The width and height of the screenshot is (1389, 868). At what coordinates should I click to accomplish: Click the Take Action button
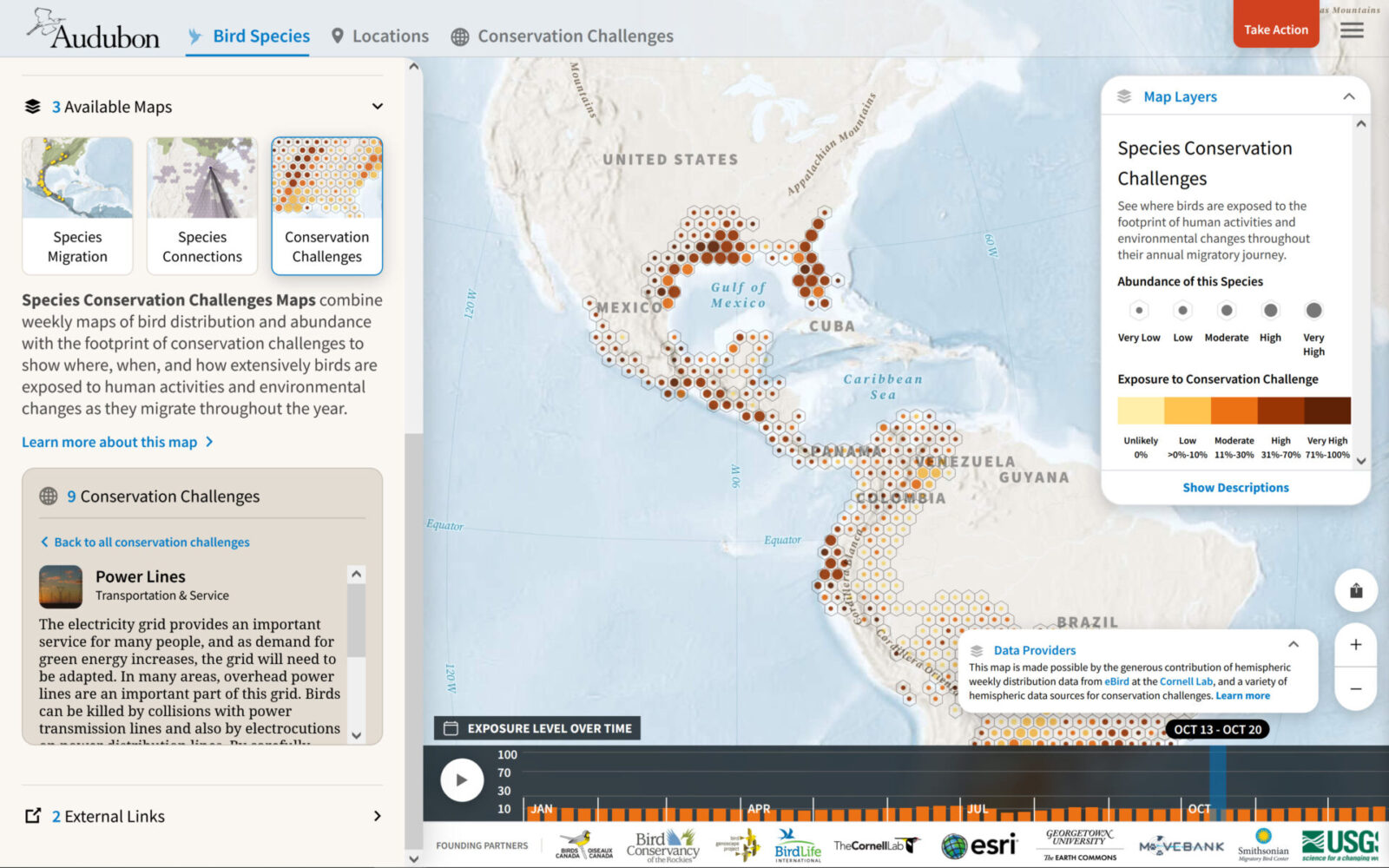click(x=1275, y=29)
